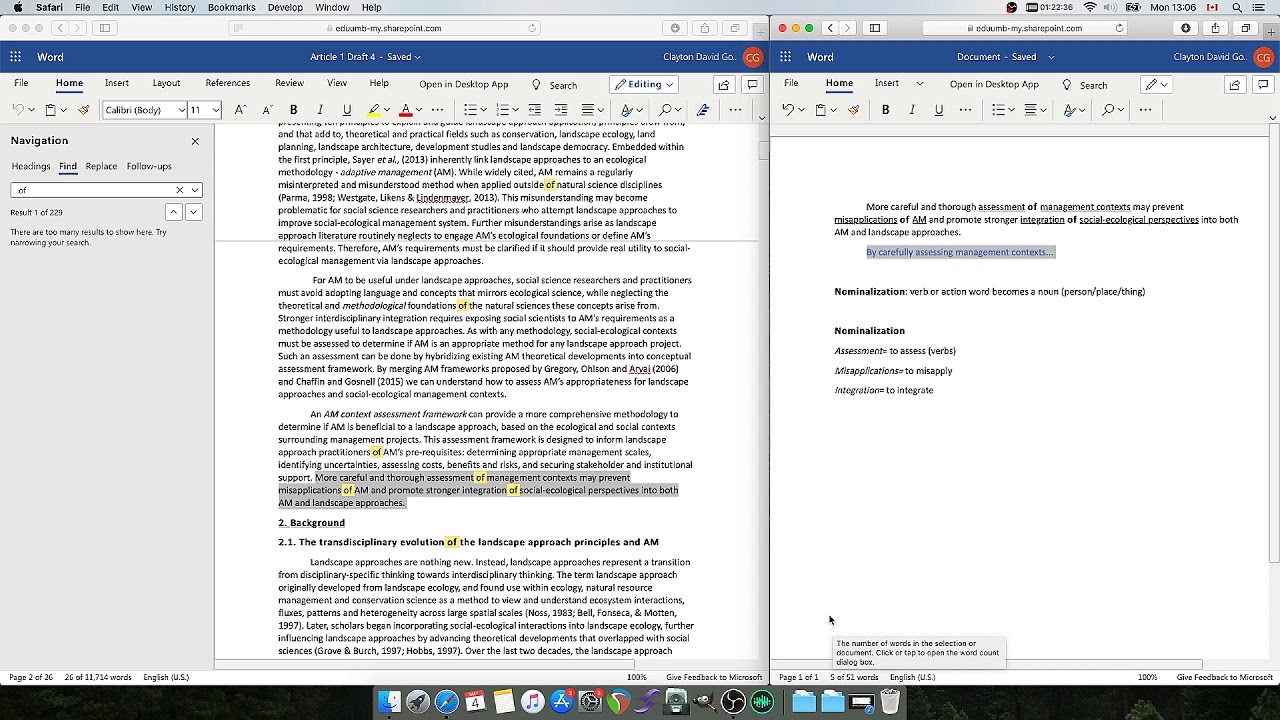The image size is (1280, 720).
Task: Toggle Italic in the left Word window
Action: click(x=320, y=109)
